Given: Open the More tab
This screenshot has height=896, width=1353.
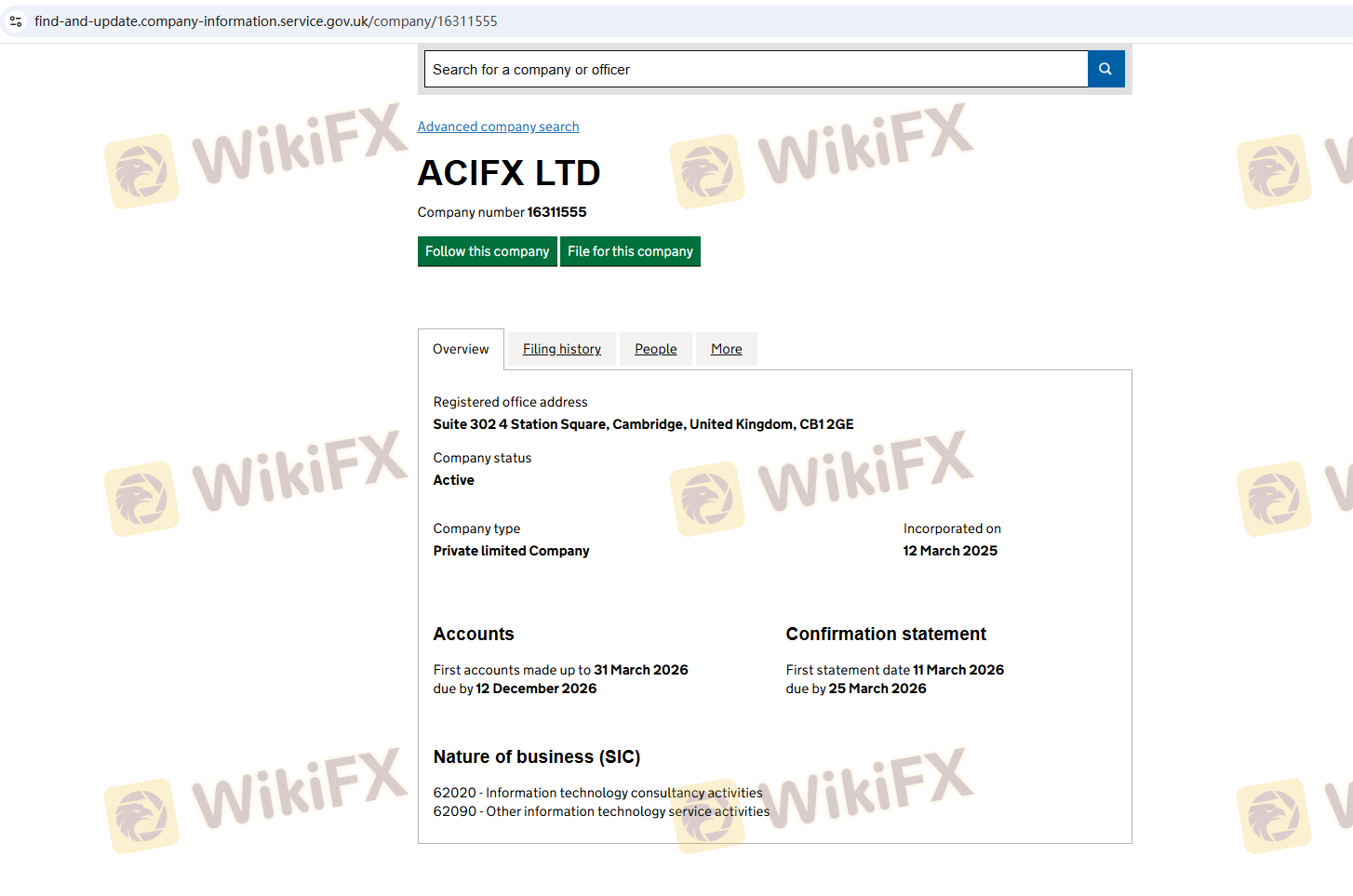Looking at the screenshot, I should [x=726, y=349].
